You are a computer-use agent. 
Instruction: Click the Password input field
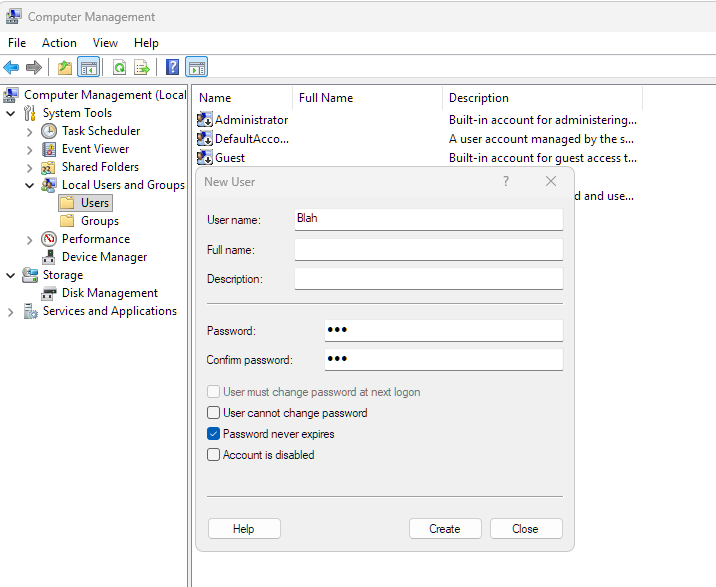coord(444,330)
